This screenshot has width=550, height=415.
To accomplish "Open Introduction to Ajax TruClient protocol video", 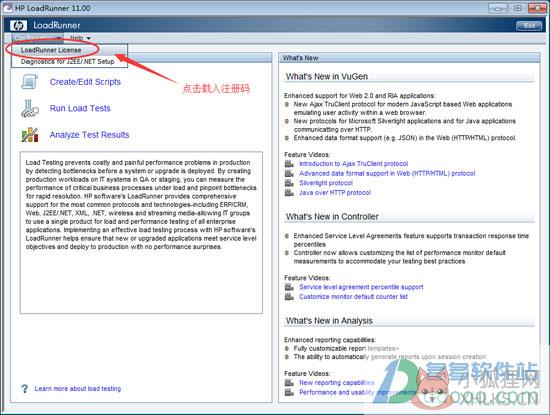I will click(354, 163).
